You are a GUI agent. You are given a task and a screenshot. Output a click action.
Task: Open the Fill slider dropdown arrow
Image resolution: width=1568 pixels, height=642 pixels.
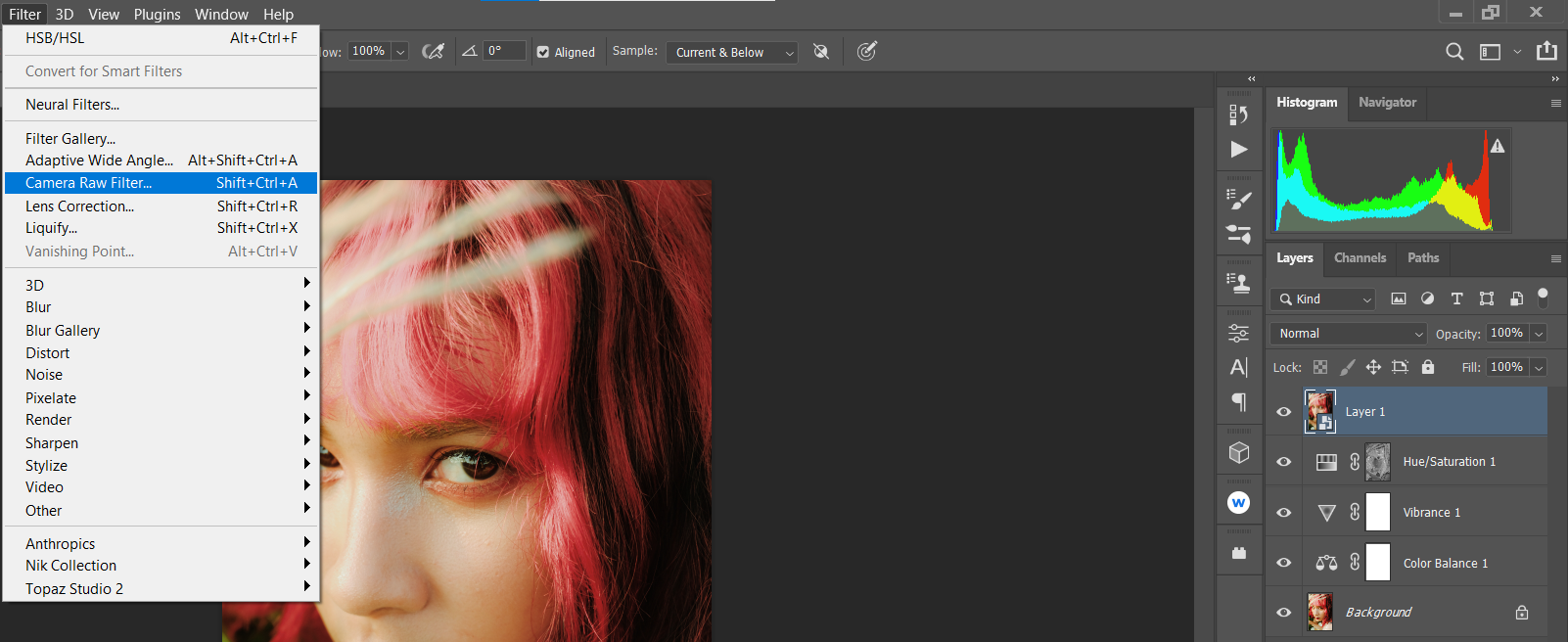(1539, 368)
